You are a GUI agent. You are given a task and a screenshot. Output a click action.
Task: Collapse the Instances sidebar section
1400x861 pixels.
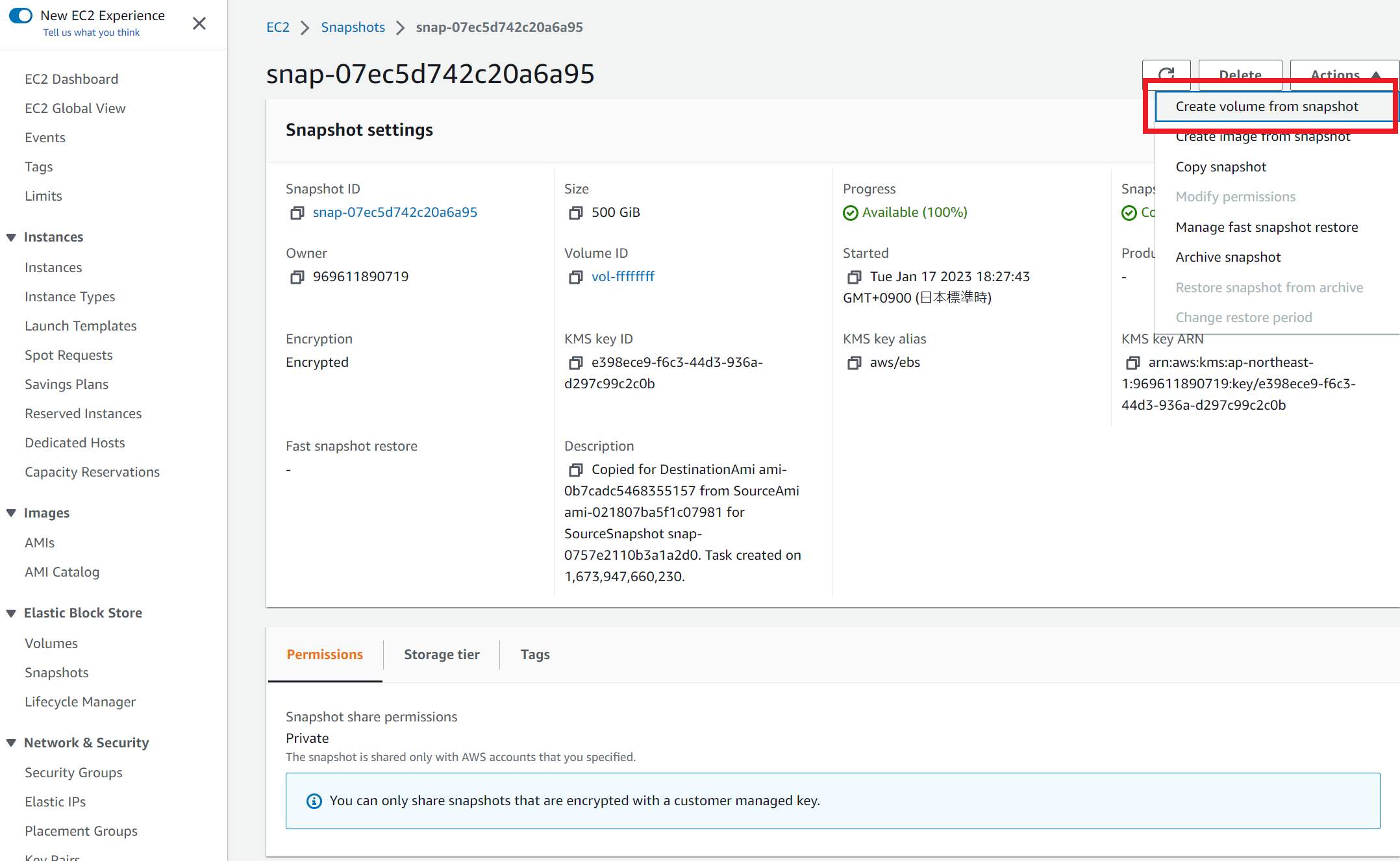11,237
